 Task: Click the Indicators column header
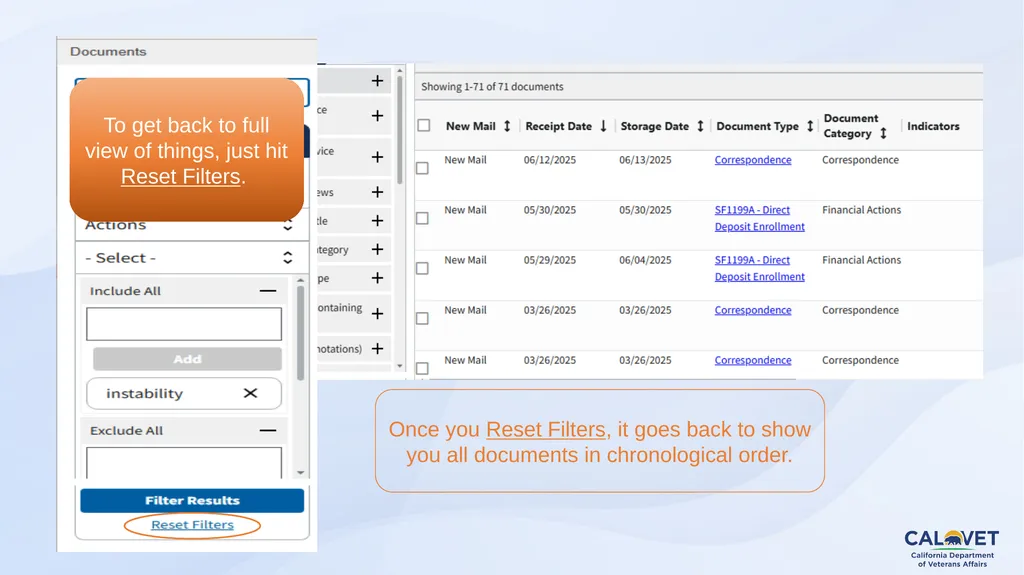pos(933,126)
